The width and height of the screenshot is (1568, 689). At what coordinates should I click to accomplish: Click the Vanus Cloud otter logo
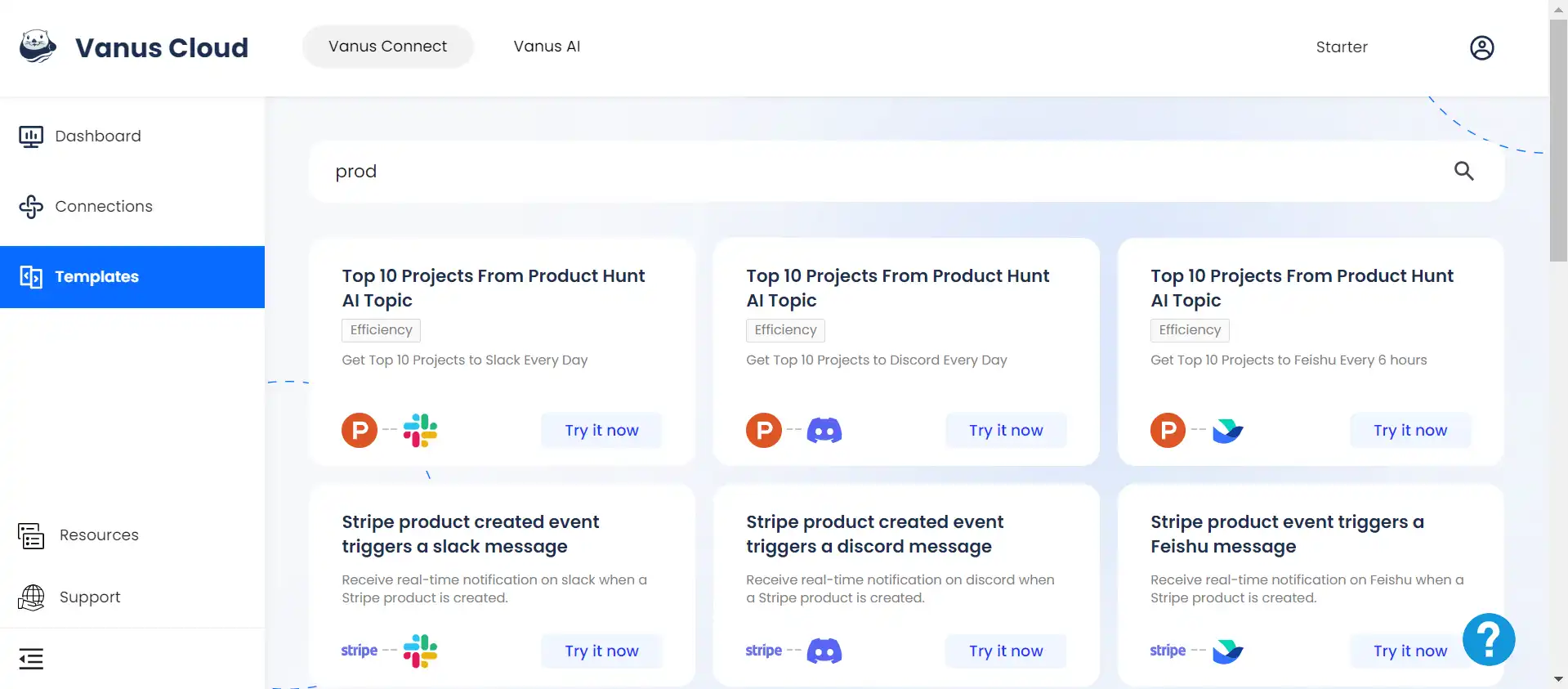pyautogui.click(x=38, y=47)
